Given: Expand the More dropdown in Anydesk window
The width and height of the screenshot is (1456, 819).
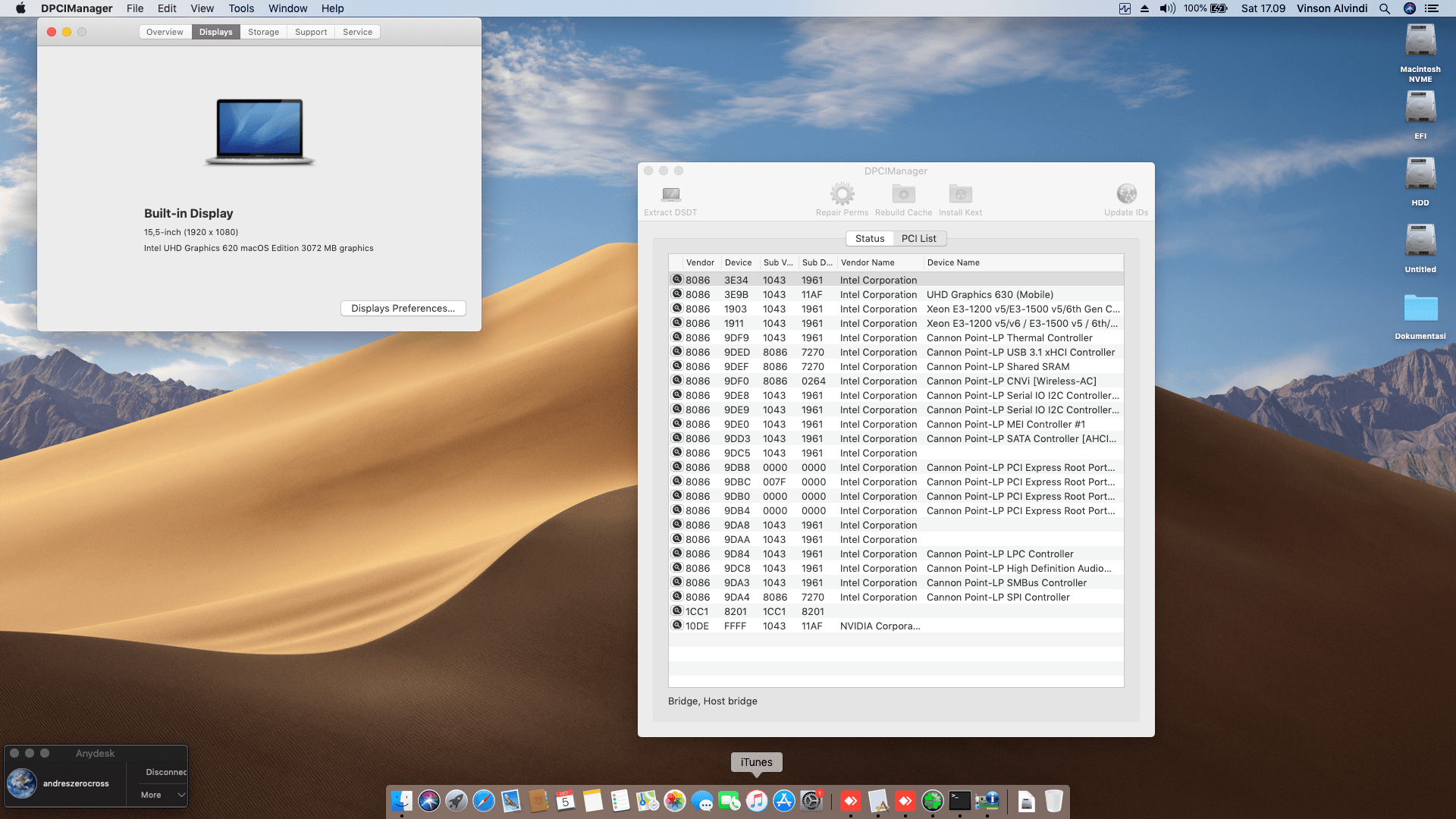Looking at the screenshot, I should (162, 795).
